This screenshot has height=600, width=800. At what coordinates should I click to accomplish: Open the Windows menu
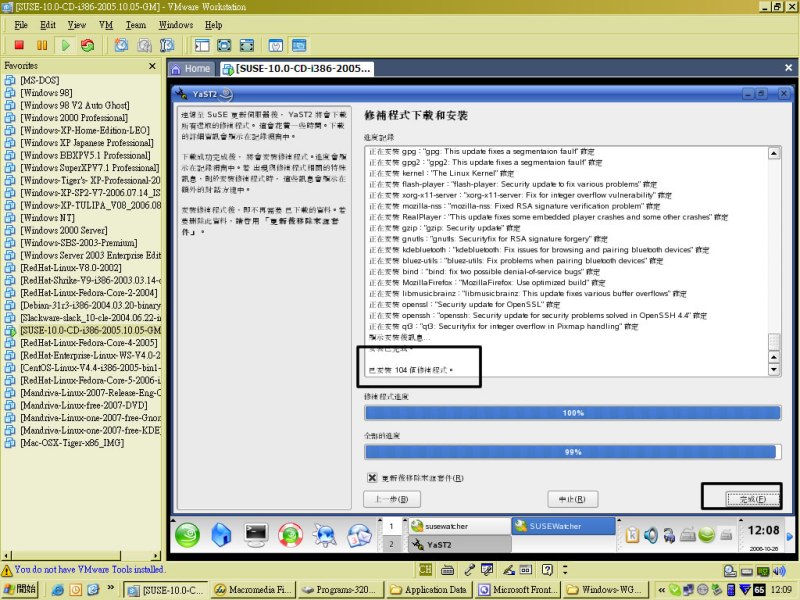coord(176,25)
